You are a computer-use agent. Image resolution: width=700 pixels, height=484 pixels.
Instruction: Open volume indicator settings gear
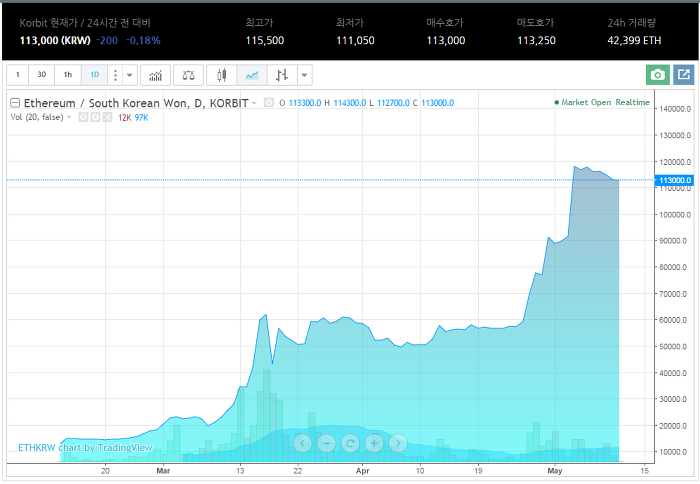tap(95, 117)
